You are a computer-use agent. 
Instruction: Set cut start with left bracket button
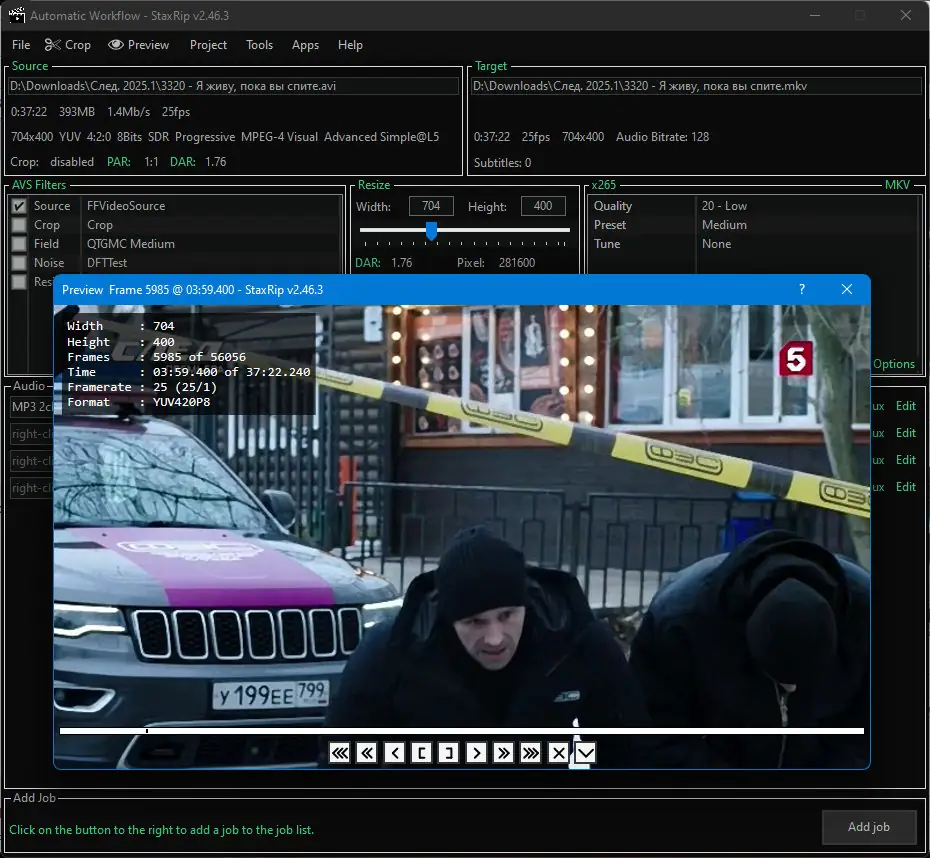pos(422,753)
